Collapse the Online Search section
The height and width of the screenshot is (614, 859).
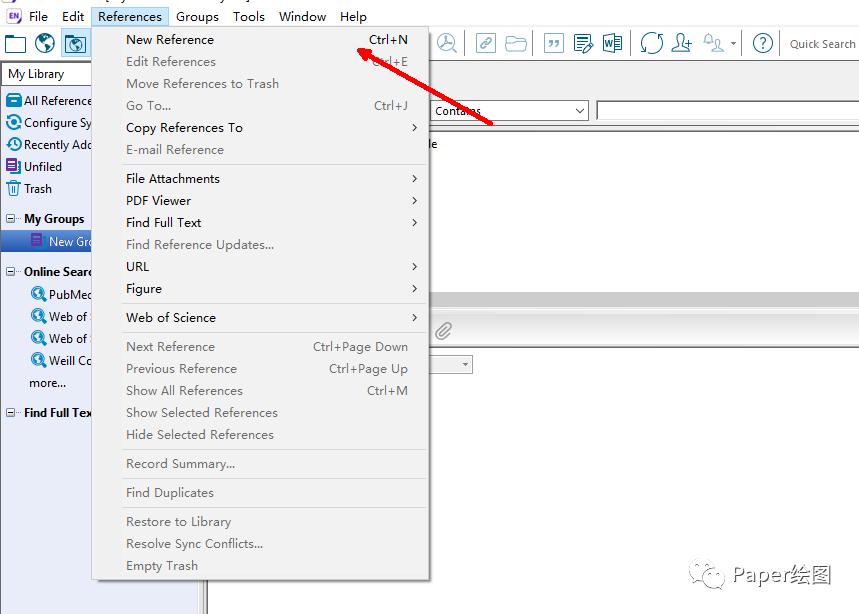click(x=10, y=272)
